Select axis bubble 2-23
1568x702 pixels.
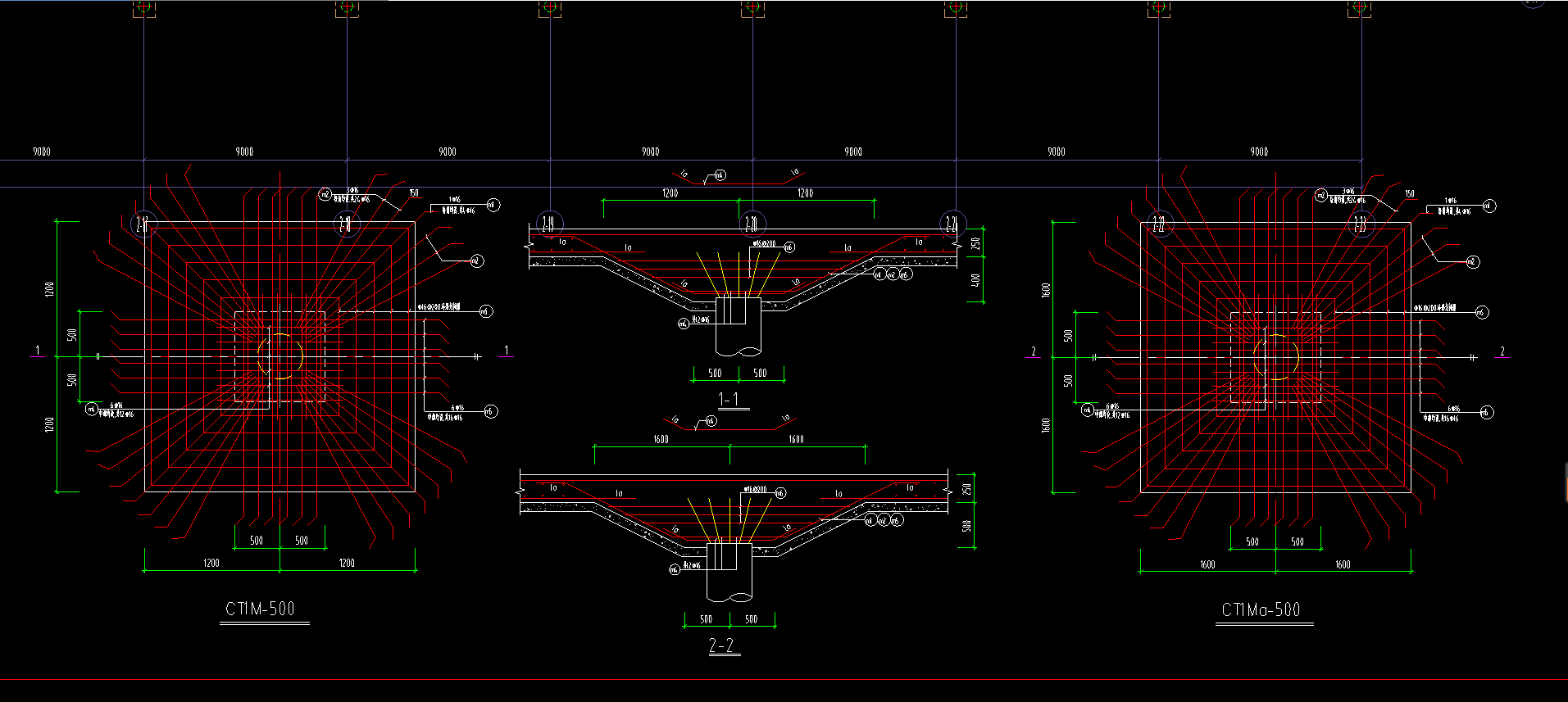tap(1361, 224)
